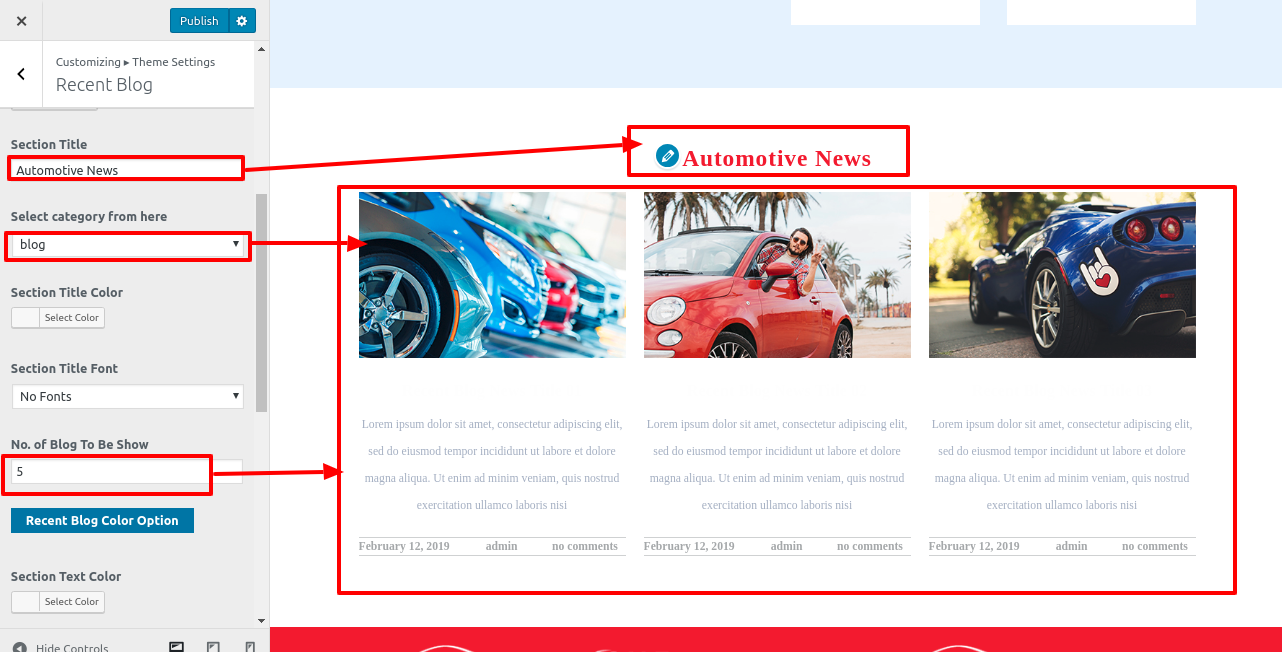Open the Section Title Color swatch picker
Screen dimensions: 1282x652
pyautogui.click(x=58, y=318)
